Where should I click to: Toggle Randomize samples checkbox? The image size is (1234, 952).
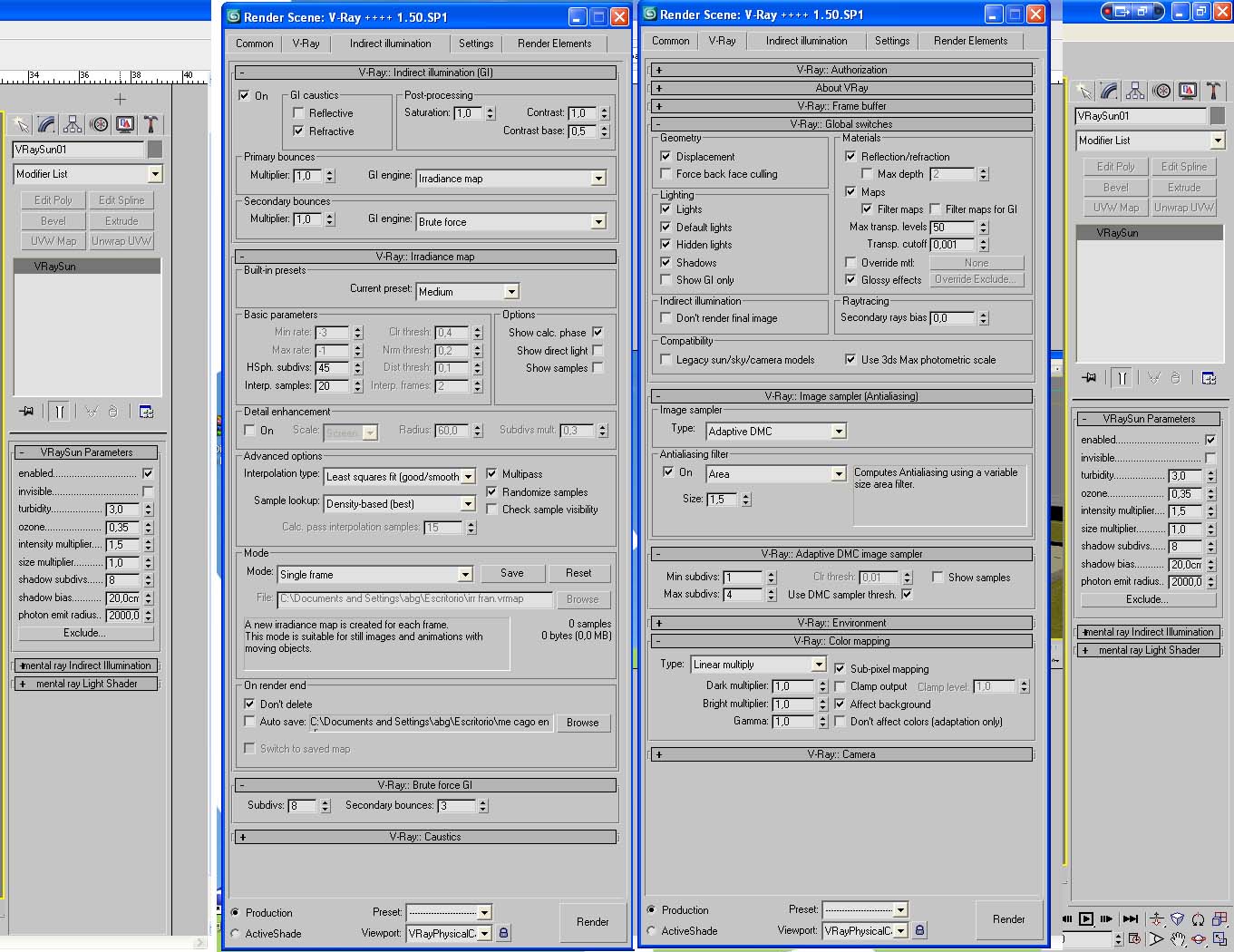tap(491, 491)
